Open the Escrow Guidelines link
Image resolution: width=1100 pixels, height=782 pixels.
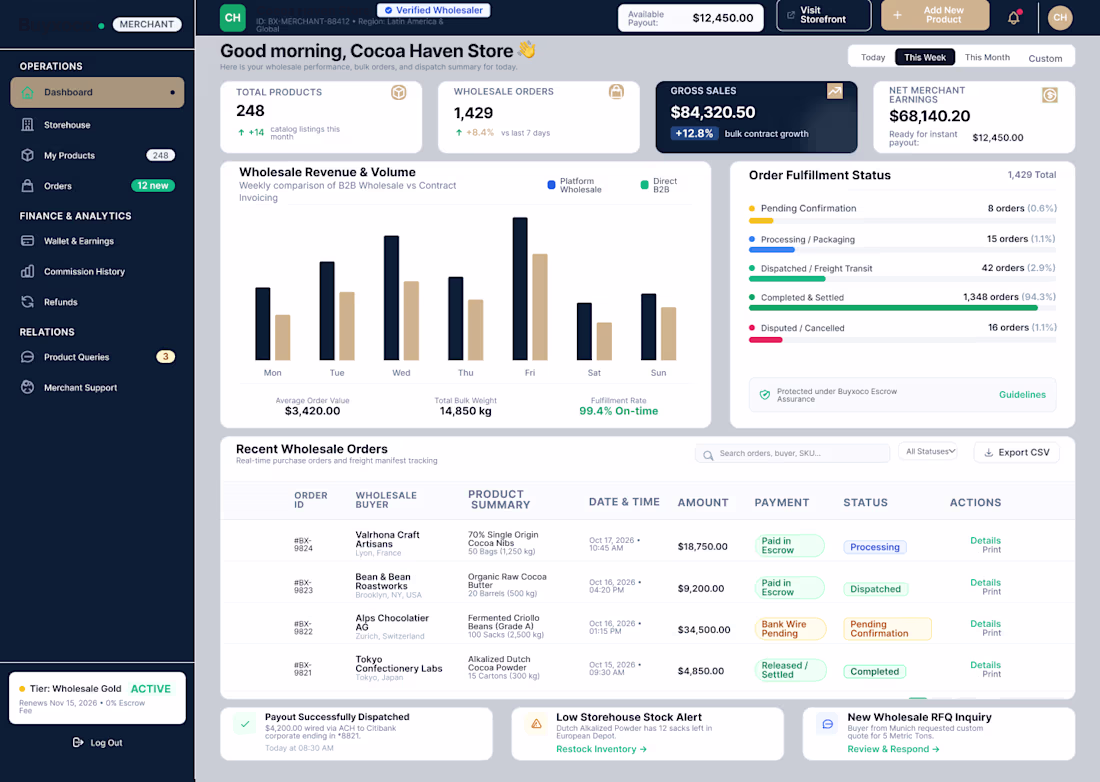coord(1022,395)
